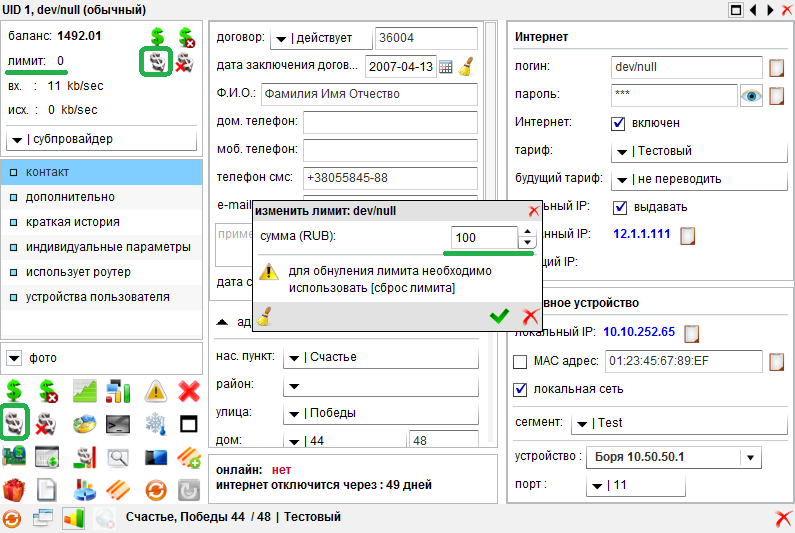This screenshot has height=533, width=795.
Task: Uncheck the Интернет включен checkbox
Action: [x=618, y=123]
